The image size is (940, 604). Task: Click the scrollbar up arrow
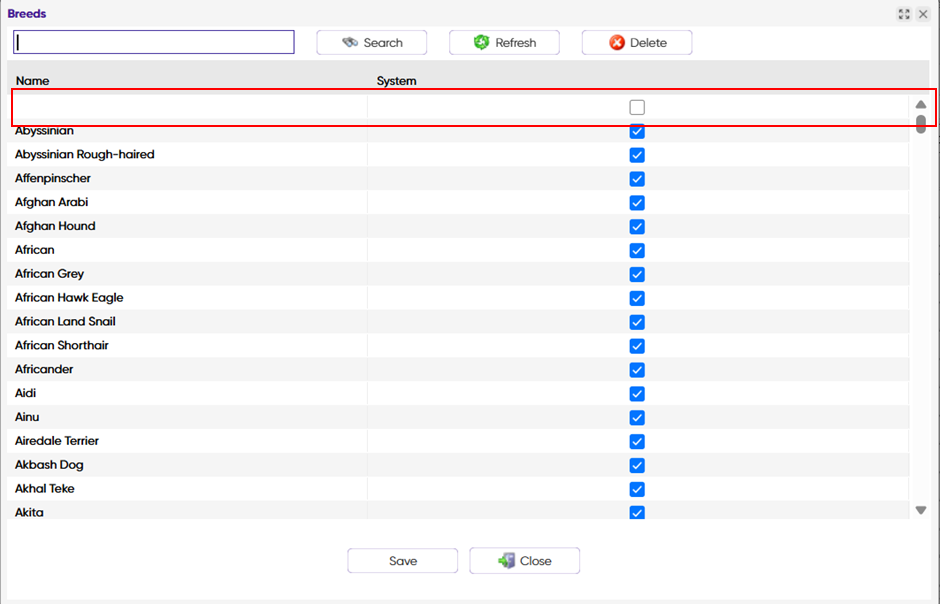[x=921, y=104]
